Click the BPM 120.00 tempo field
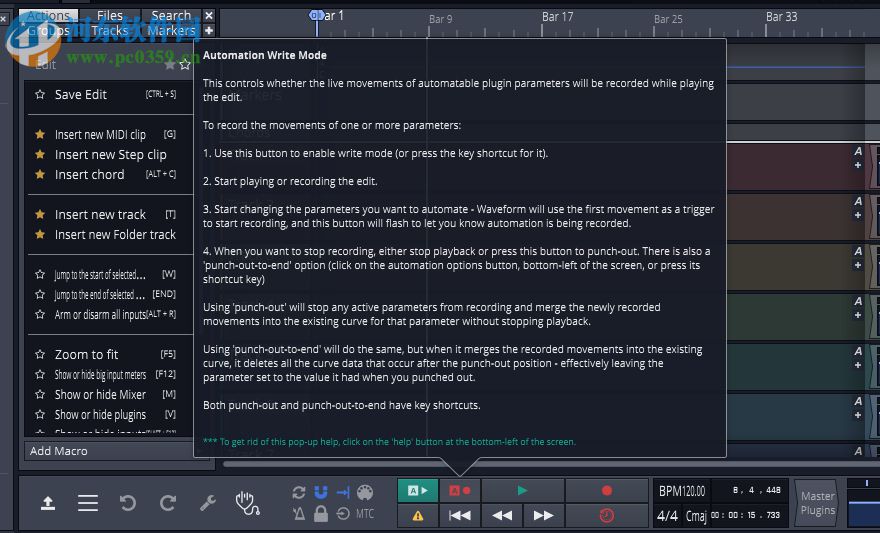The height and width of the screenshot is (533, 880). click(682, 491)
